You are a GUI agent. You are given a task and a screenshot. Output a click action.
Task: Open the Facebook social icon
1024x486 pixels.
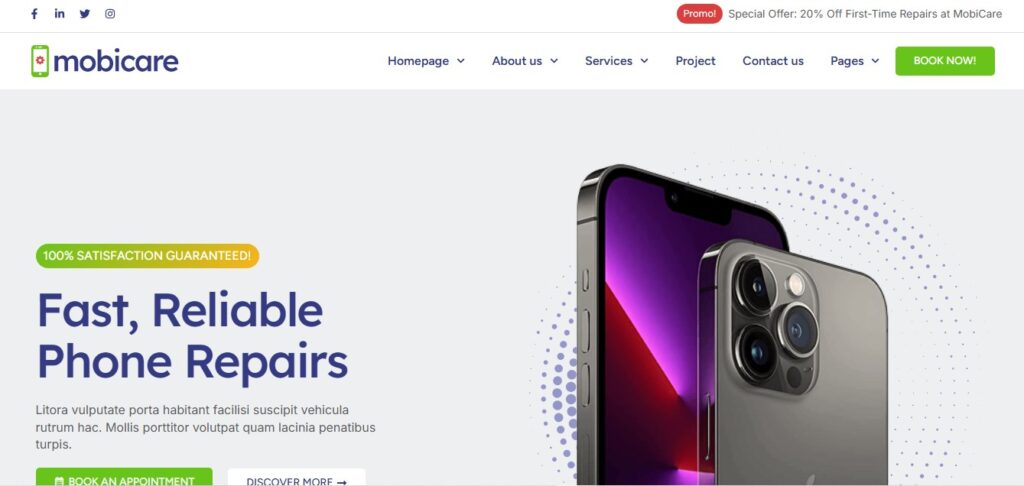pyautogui.click(x=35, y=14)
